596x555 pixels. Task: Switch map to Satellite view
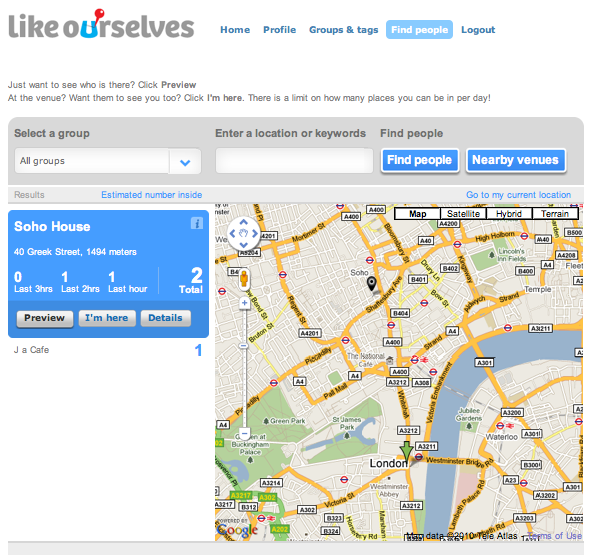click(463, 214)
